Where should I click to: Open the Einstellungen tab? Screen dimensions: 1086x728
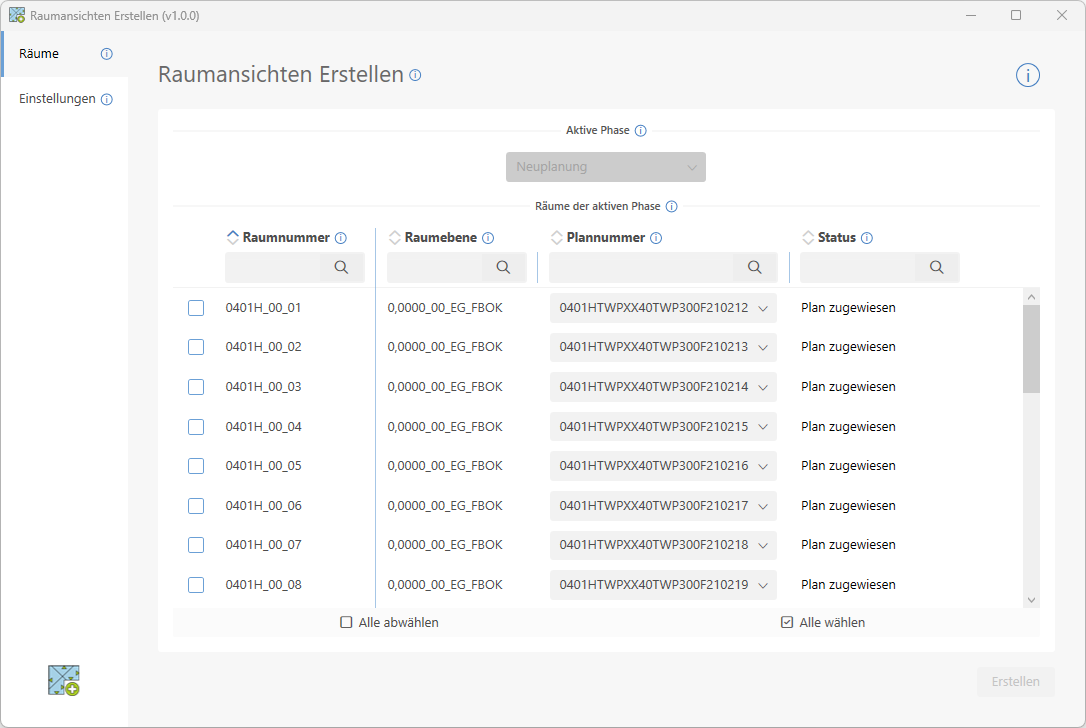58,99
